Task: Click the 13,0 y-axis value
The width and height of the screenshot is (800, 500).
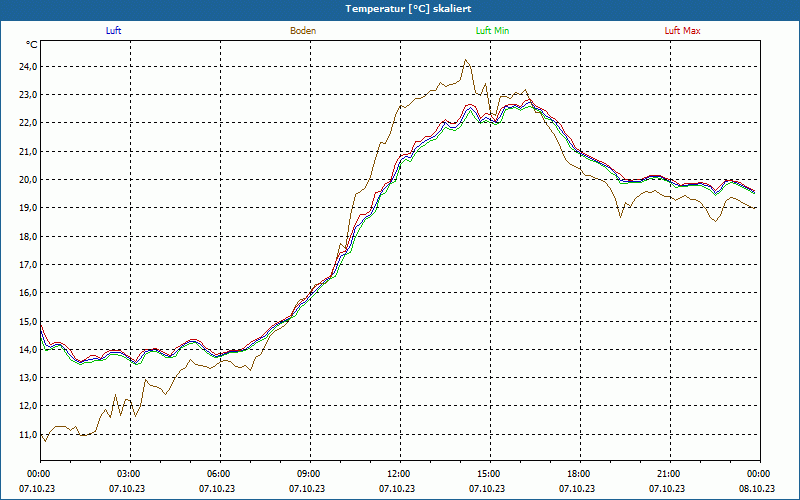Action: (x=28, y=378)
